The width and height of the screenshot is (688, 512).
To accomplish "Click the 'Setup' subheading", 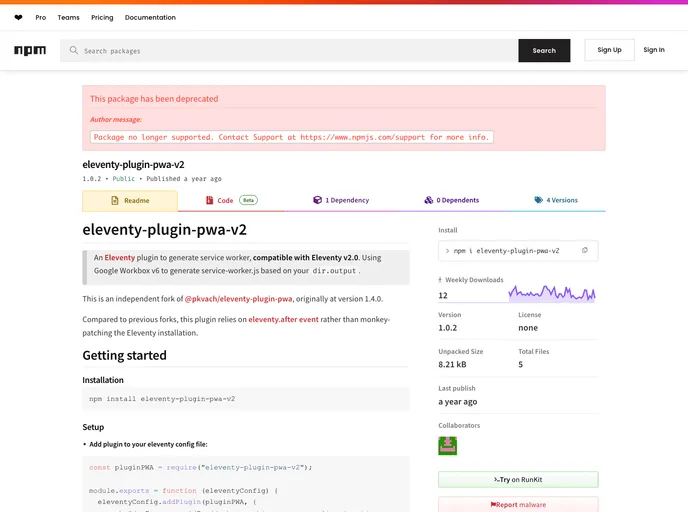I will (93, 427).
